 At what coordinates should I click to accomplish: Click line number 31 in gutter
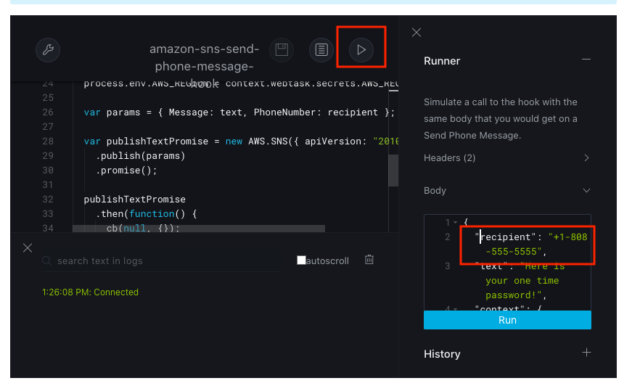pyautogui.click(x=48, y=185)
